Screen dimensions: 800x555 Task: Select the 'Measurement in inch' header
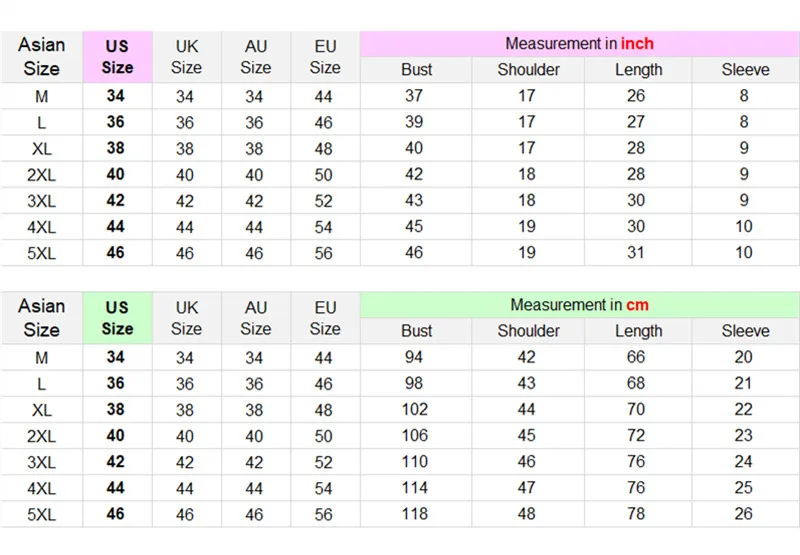[x=579, y=44]
